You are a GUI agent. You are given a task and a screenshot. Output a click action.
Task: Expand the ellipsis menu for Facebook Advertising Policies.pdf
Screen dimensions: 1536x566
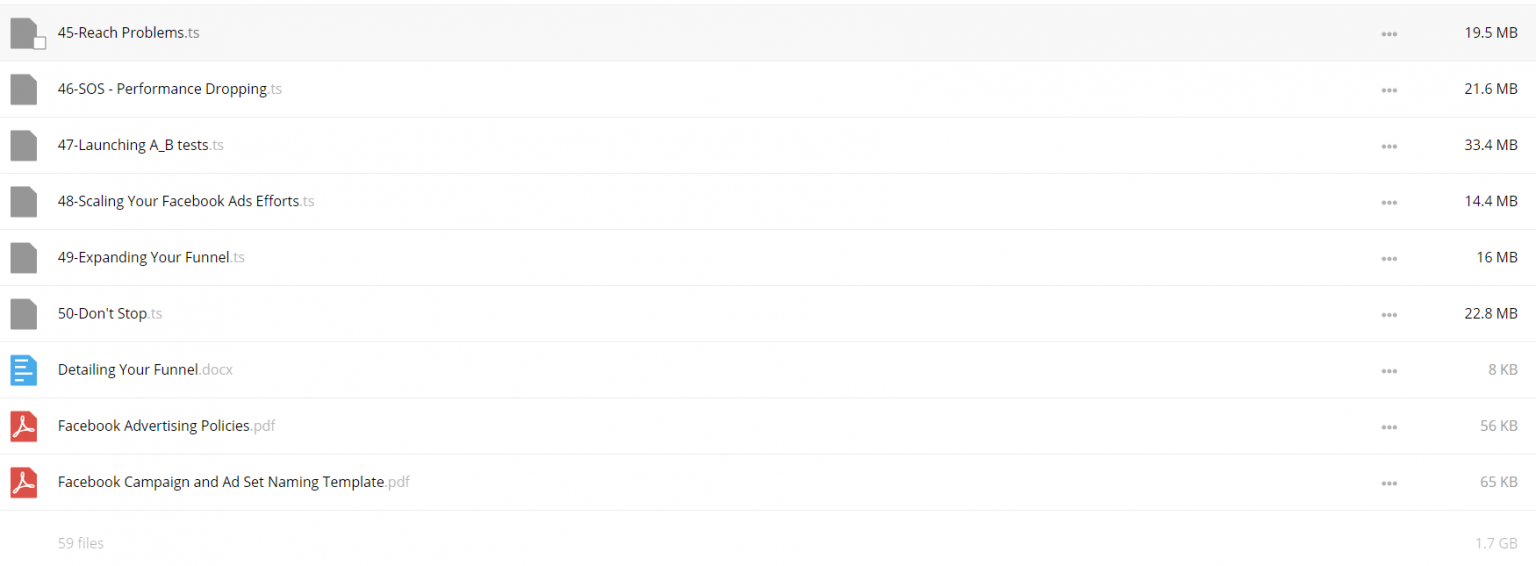point(1389,427)
